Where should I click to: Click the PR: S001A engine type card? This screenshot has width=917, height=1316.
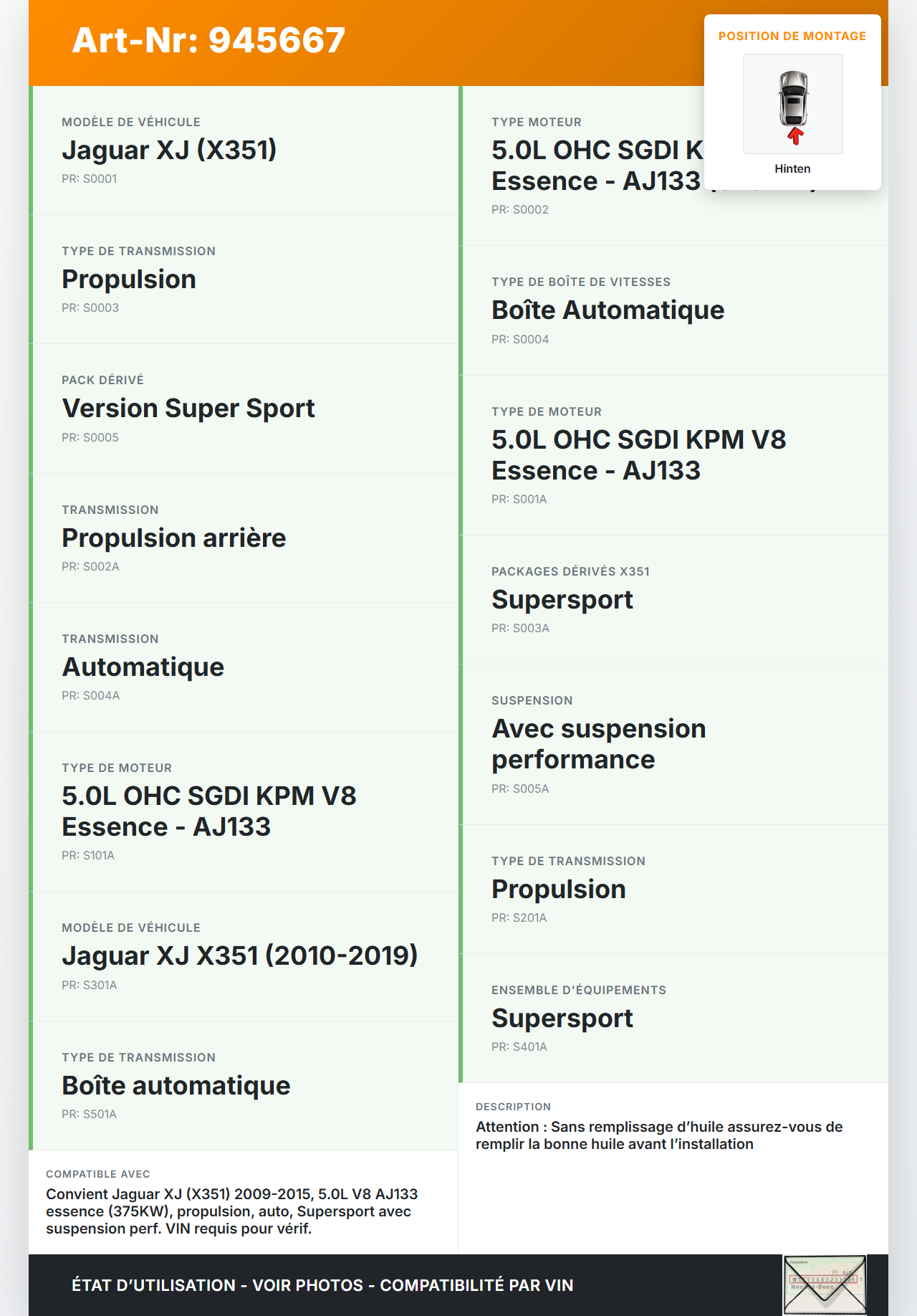638,455
